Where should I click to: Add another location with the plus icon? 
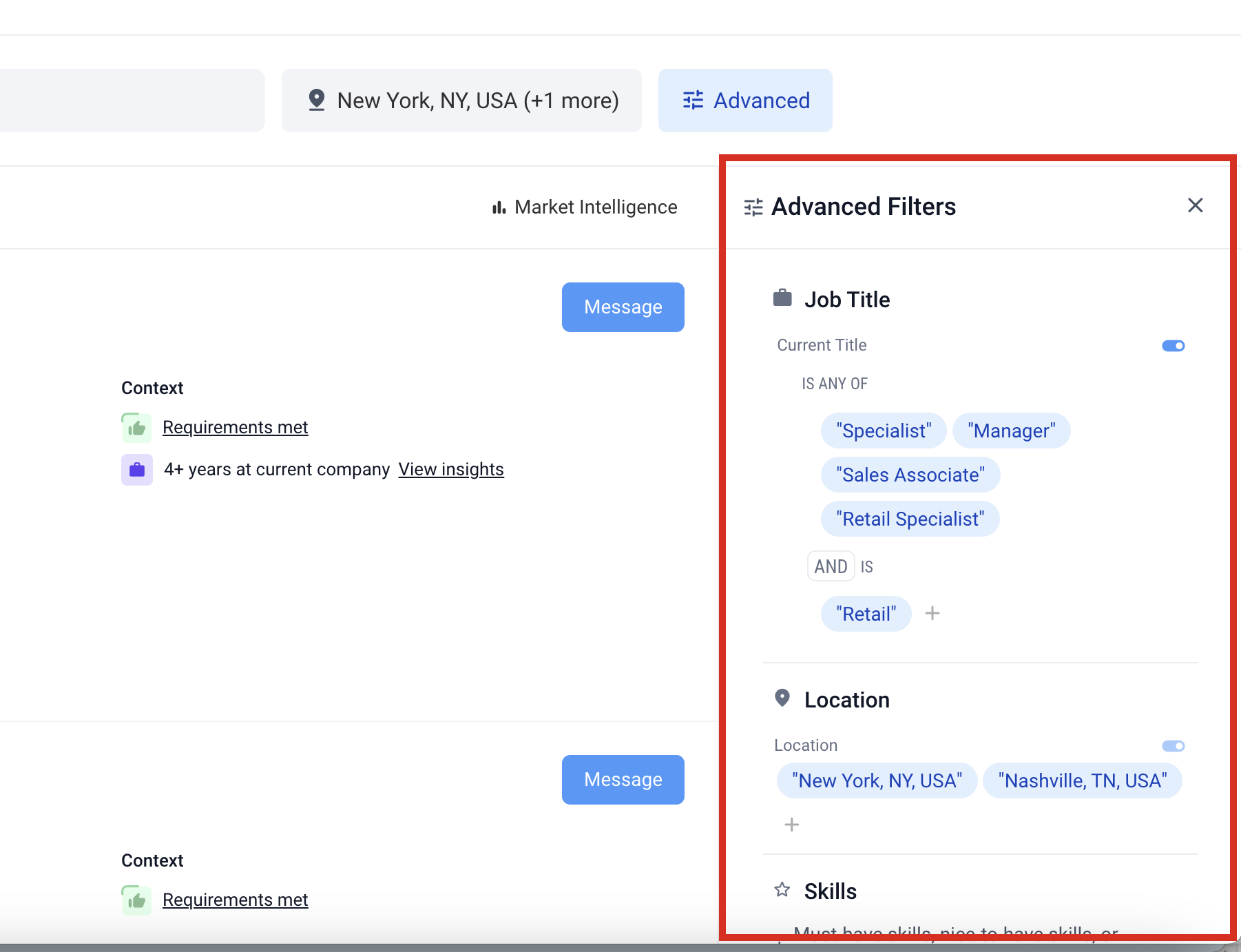[791, 825]
